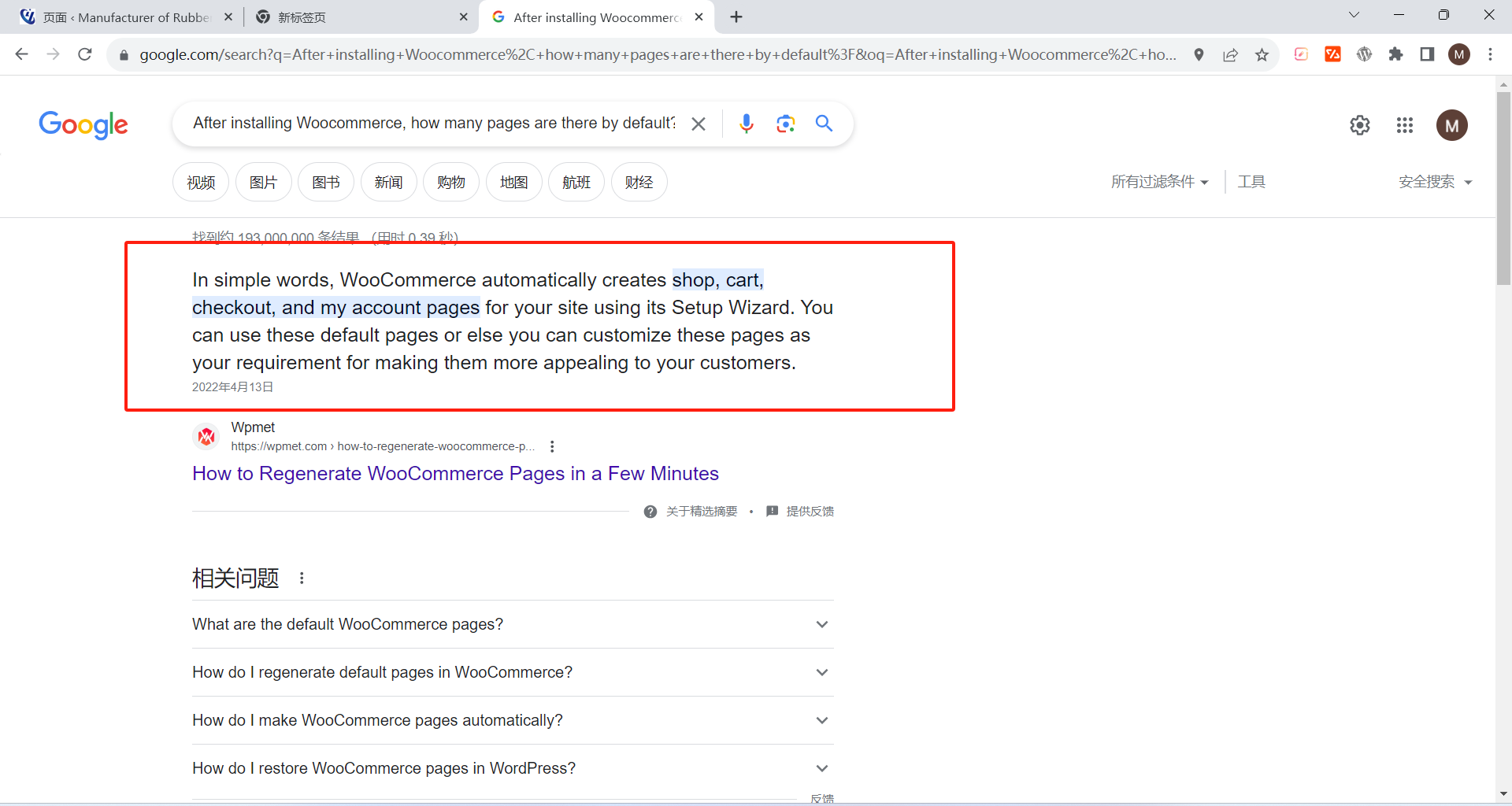Search by image with the camera icon

[x=785, y=124]
